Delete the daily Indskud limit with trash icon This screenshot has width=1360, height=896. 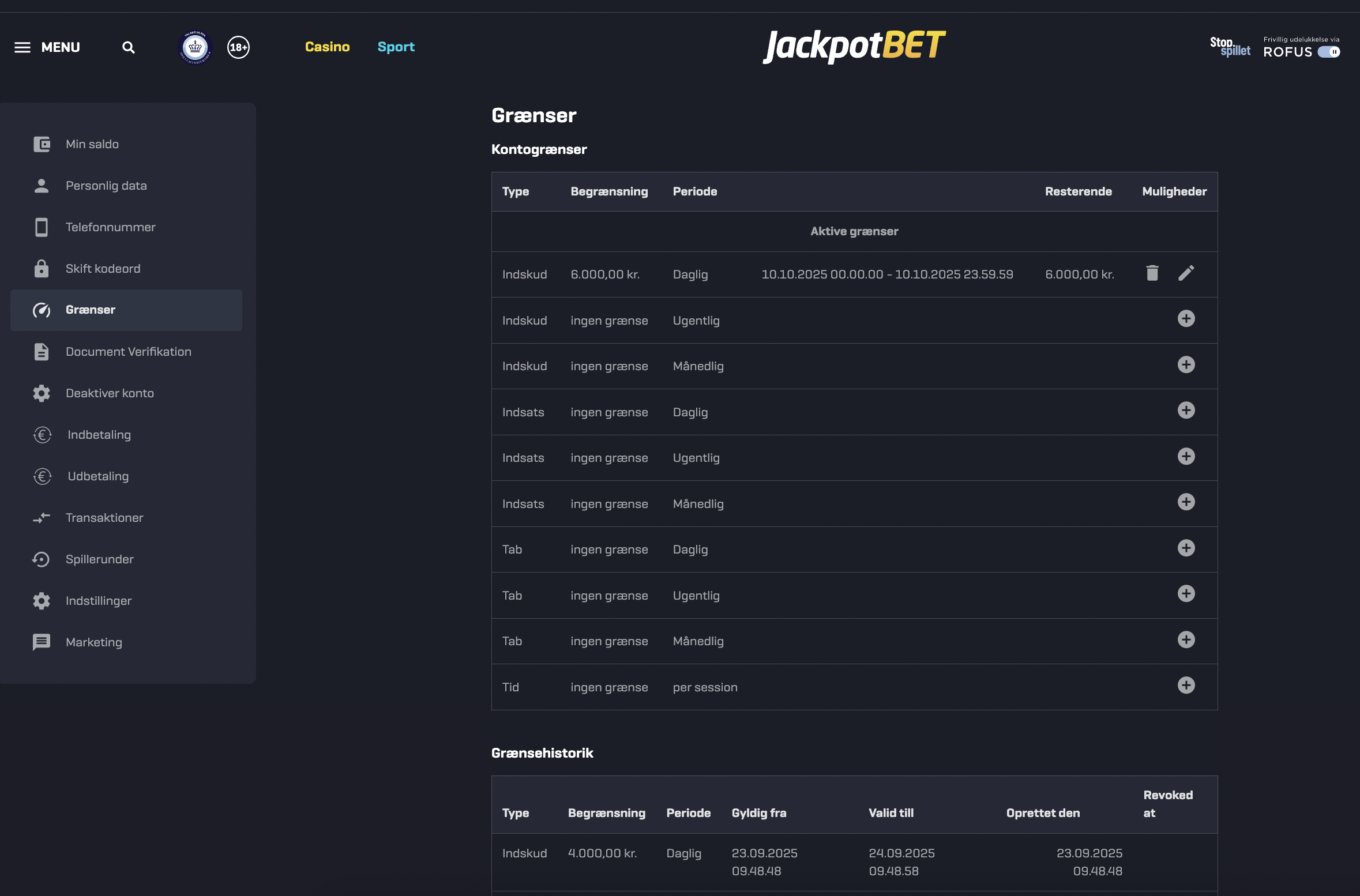point(1152,273)
